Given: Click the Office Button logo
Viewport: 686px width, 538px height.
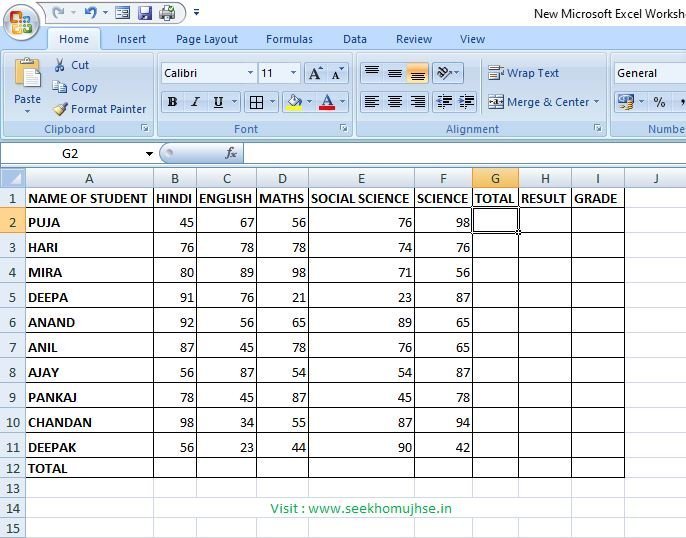Looking at the screenshot, I should (21, 21).
